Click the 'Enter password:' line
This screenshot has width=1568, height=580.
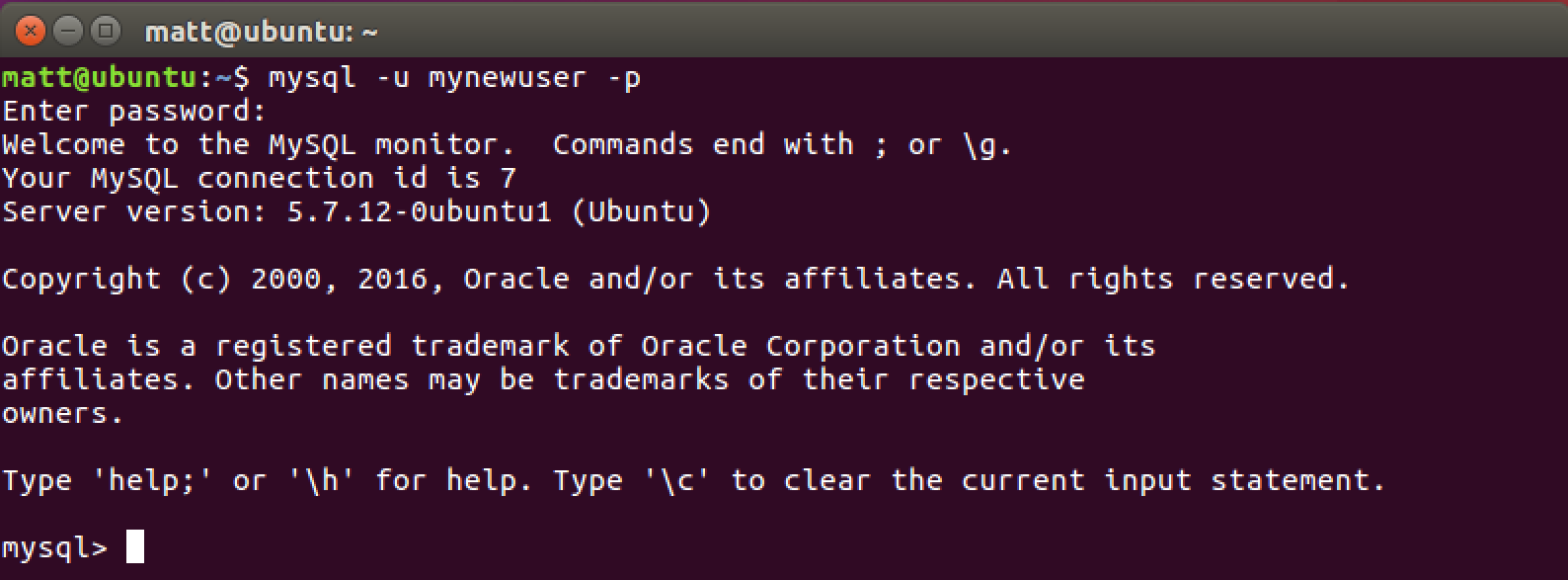pos(134,112)
